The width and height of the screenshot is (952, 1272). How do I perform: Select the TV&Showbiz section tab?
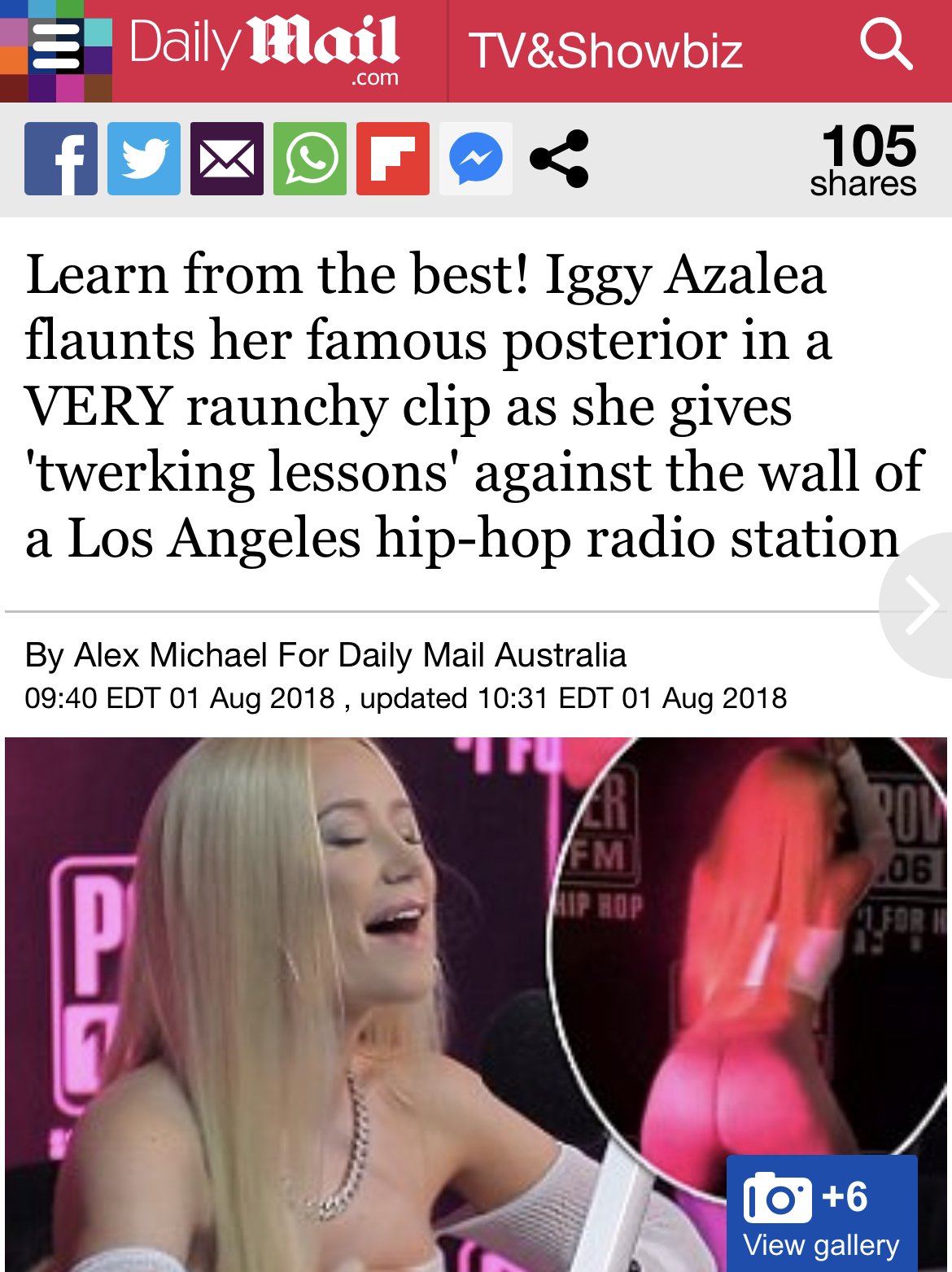point(605,50)
